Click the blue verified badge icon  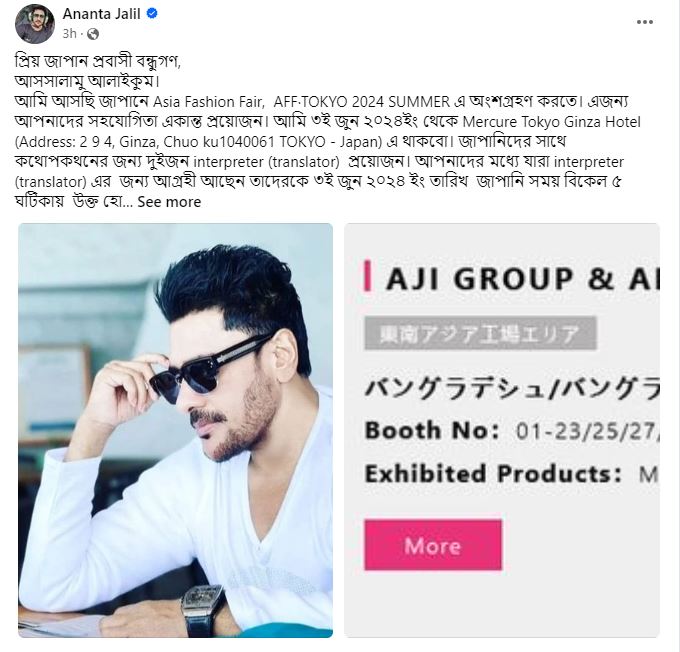(x=152, y=13)
